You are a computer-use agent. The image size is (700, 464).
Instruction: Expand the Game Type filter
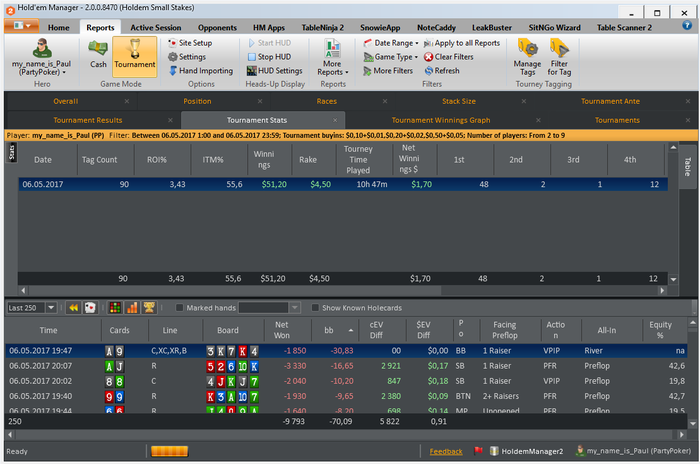tap(391, 57)
